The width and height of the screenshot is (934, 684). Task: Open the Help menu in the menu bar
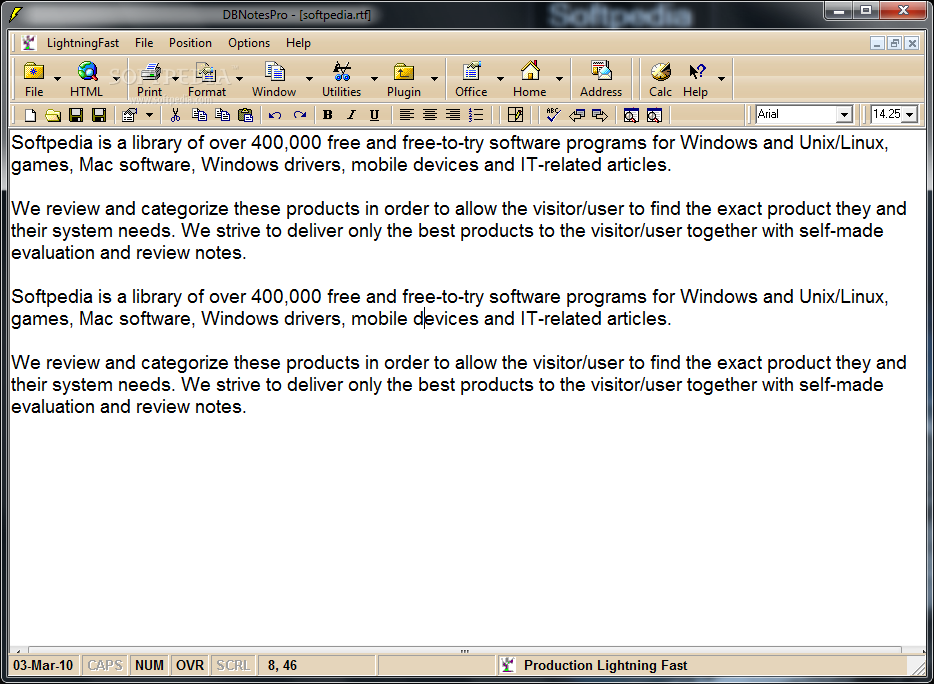[x=298, y=43]
